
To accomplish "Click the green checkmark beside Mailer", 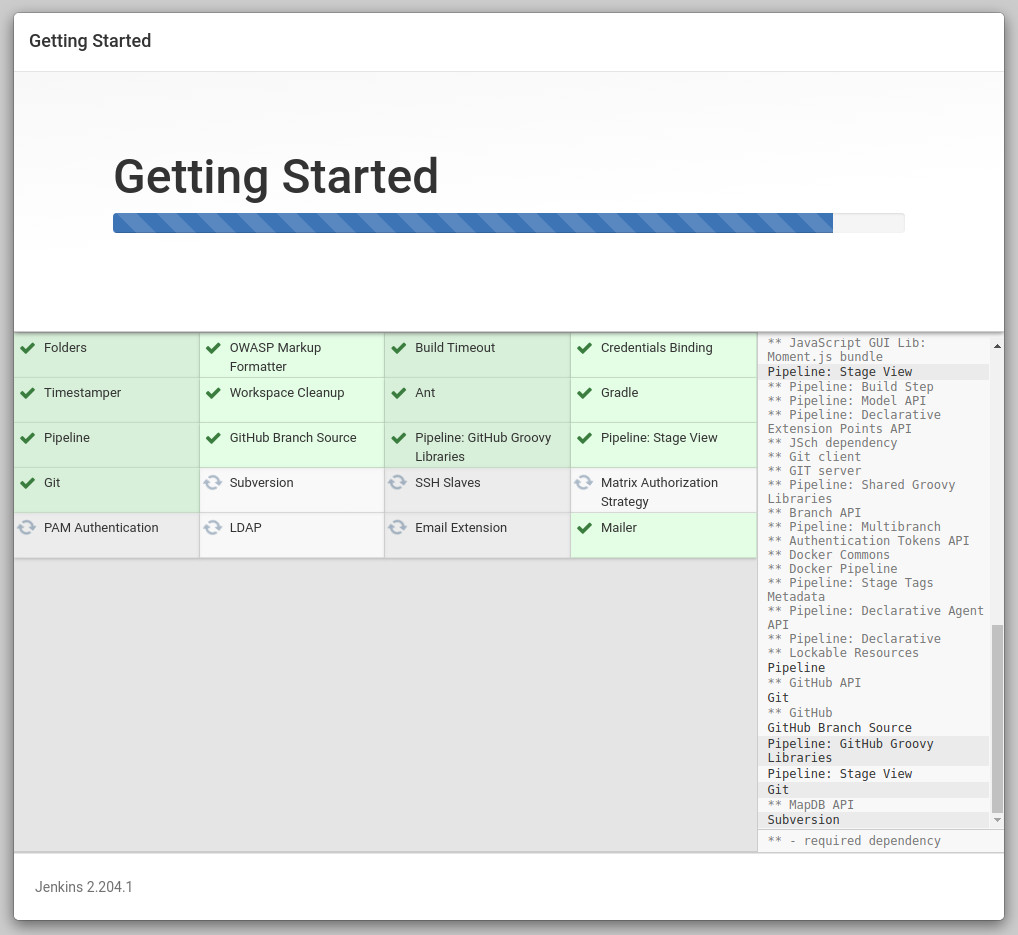I will 584,528.
